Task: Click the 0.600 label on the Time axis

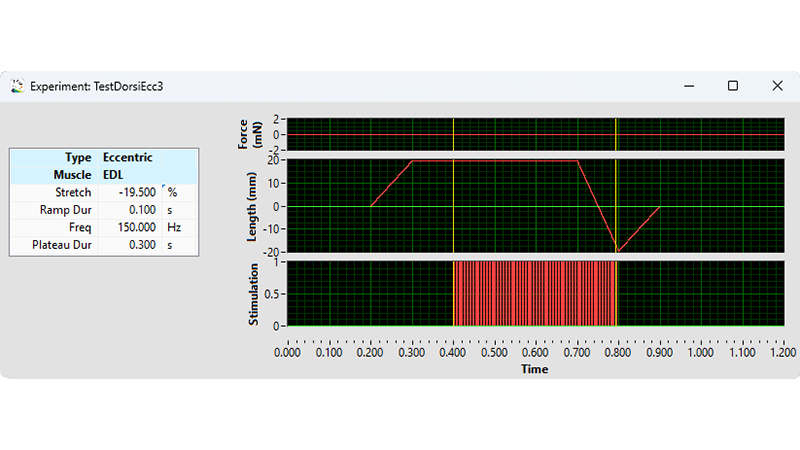Action: (535, 353)
